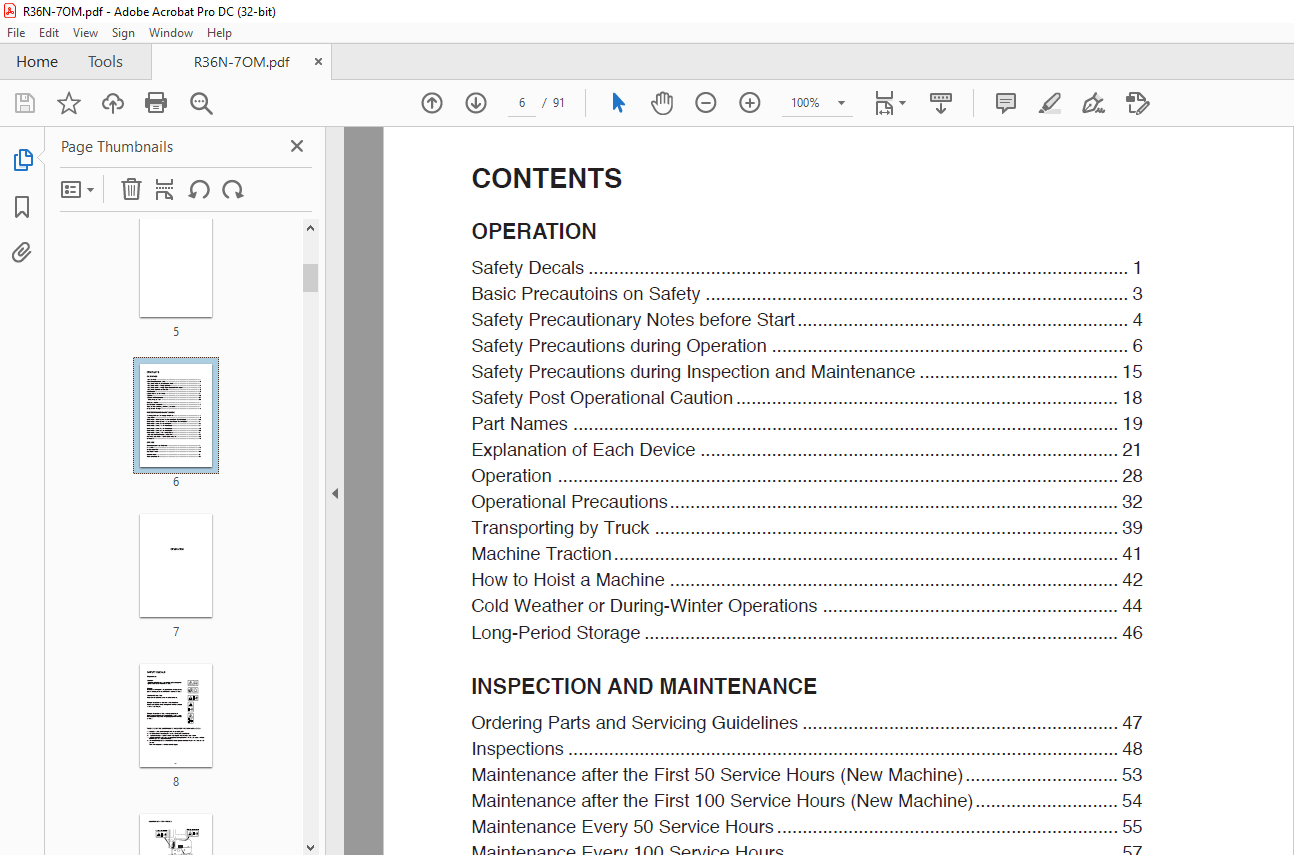Open the Edit menu
Image resolution: width=1294 pixels, height=855 pixels.
(x=49, y=33)
